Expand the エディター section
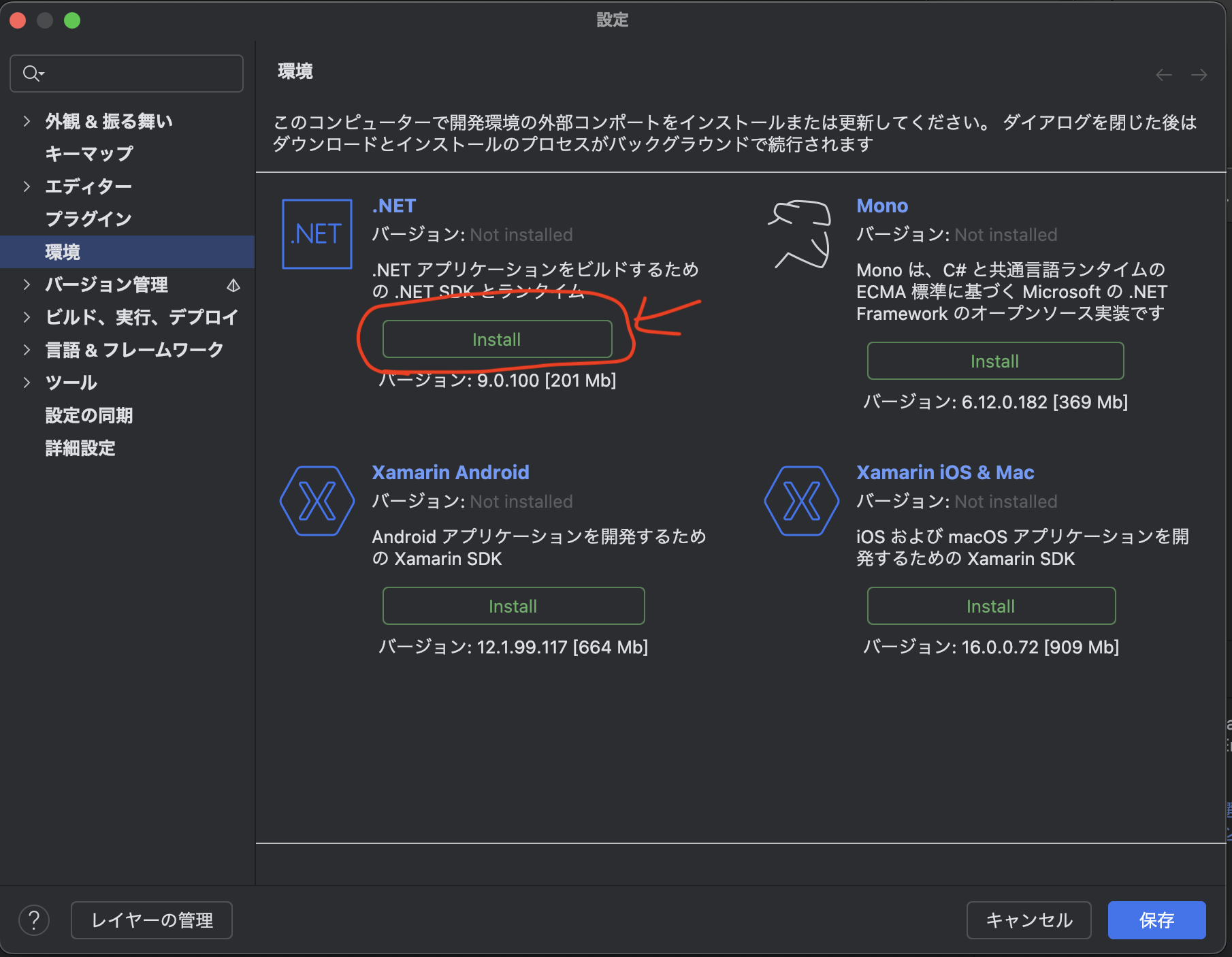This screenshot has height=957, width=1232. (x=27, y=186)
